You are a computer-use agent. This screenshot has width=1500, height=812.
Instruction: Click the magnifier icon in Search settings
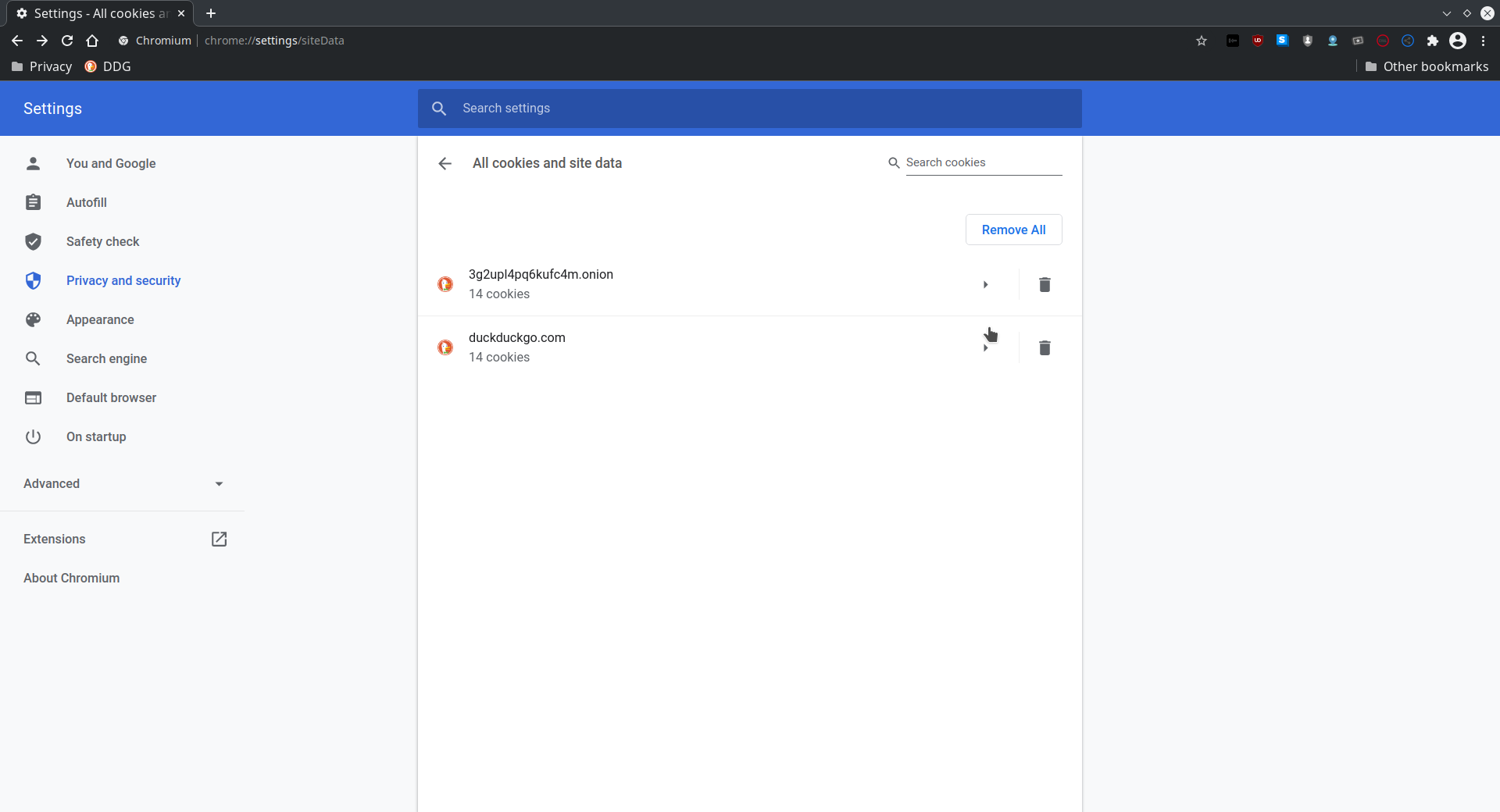439,109
